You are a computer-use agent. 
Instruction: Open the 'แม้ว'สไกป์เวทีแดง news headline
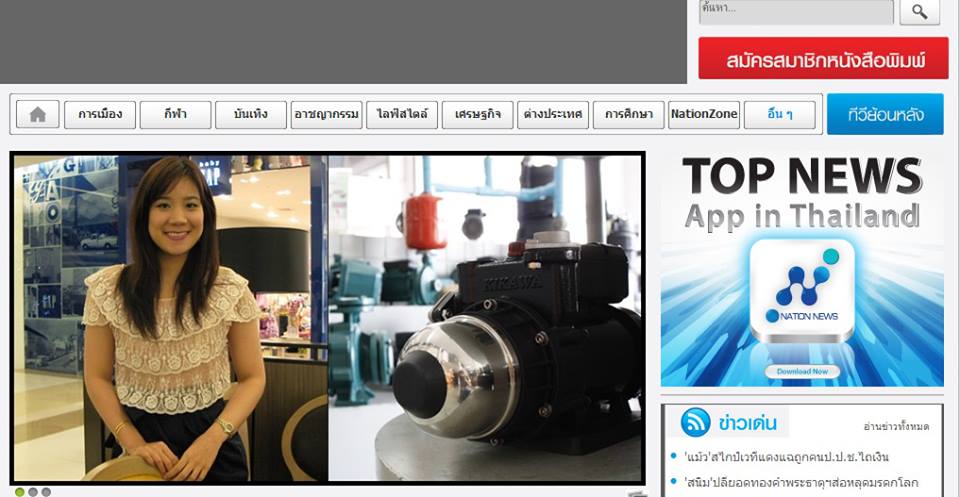click(x=787, y=457)
